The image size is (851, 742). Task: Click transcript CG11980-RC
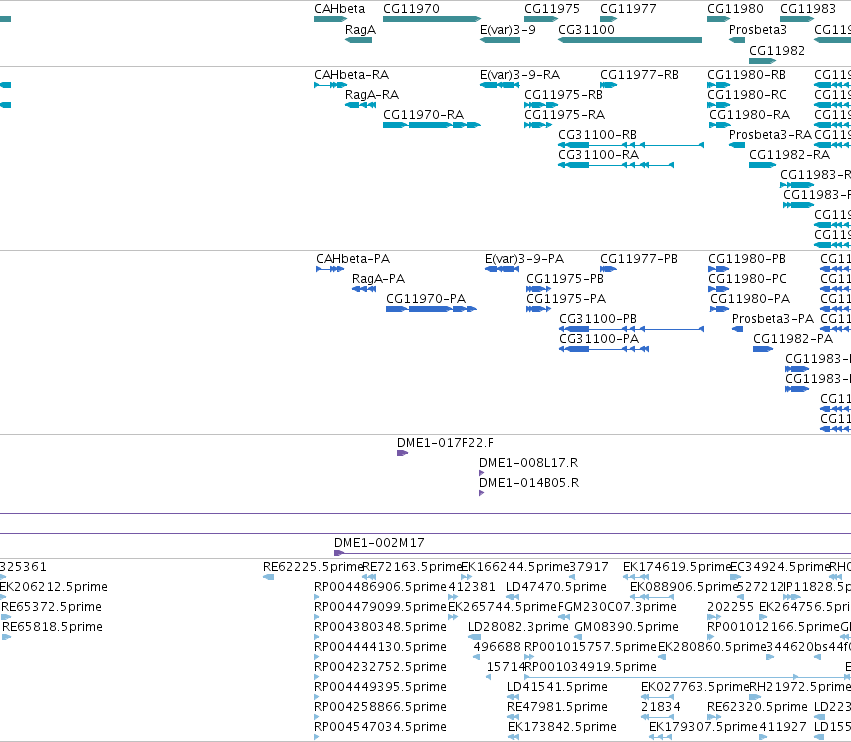pos(718,105)
